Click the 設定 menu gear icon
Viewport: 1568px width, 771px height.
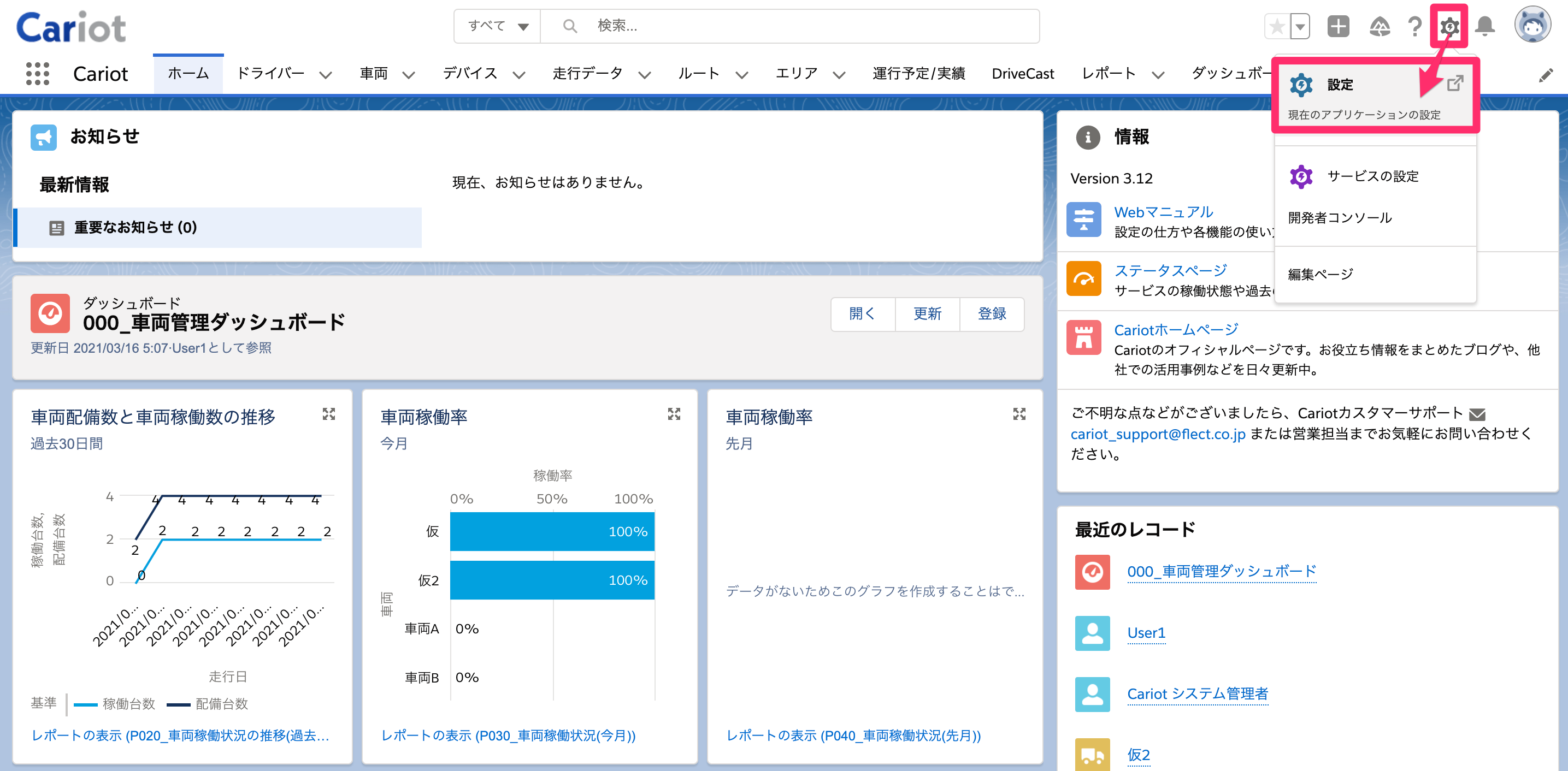tap(1301, 85)
